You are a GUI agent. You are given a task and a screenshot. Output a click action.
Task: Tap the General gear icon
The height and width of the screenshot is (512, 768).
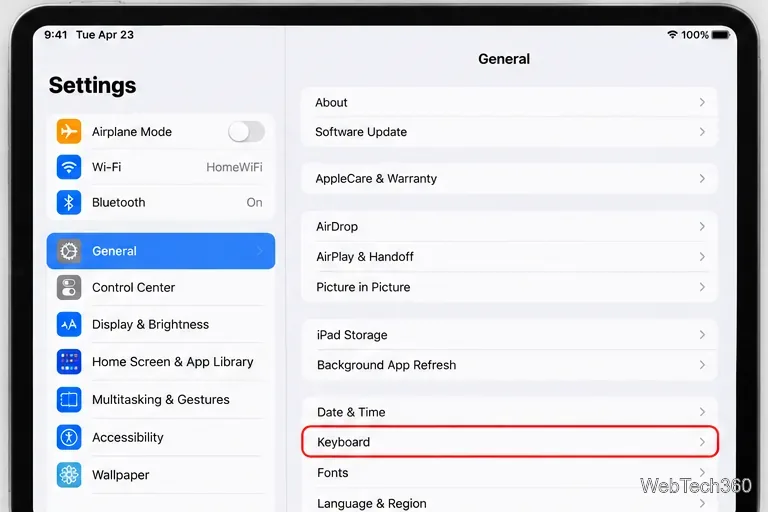click(x=69, y=251)
